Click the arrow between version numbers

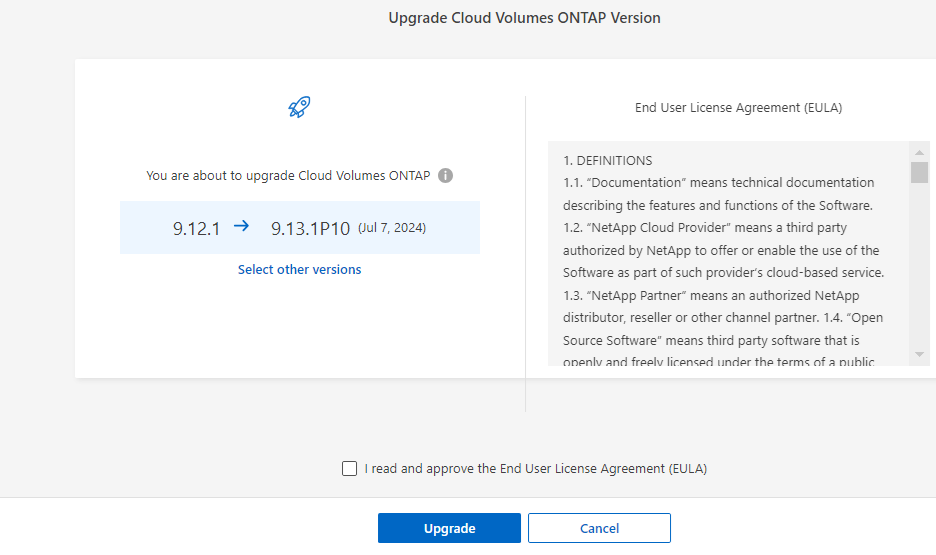(x=241, y=227)
